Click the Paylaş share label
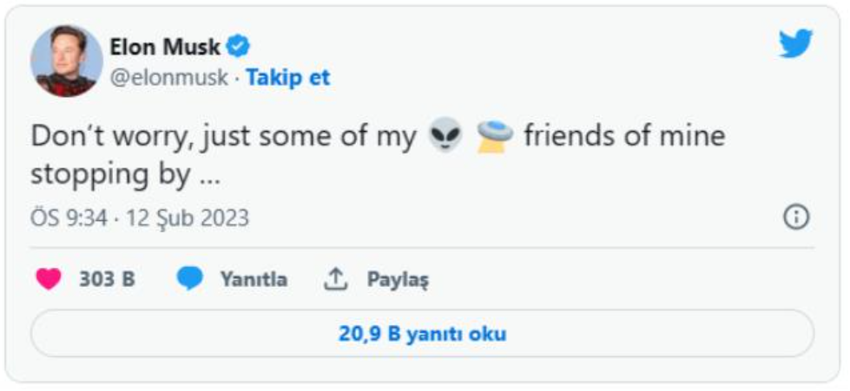This screenshot has height=391, width=850. [398, 280]
